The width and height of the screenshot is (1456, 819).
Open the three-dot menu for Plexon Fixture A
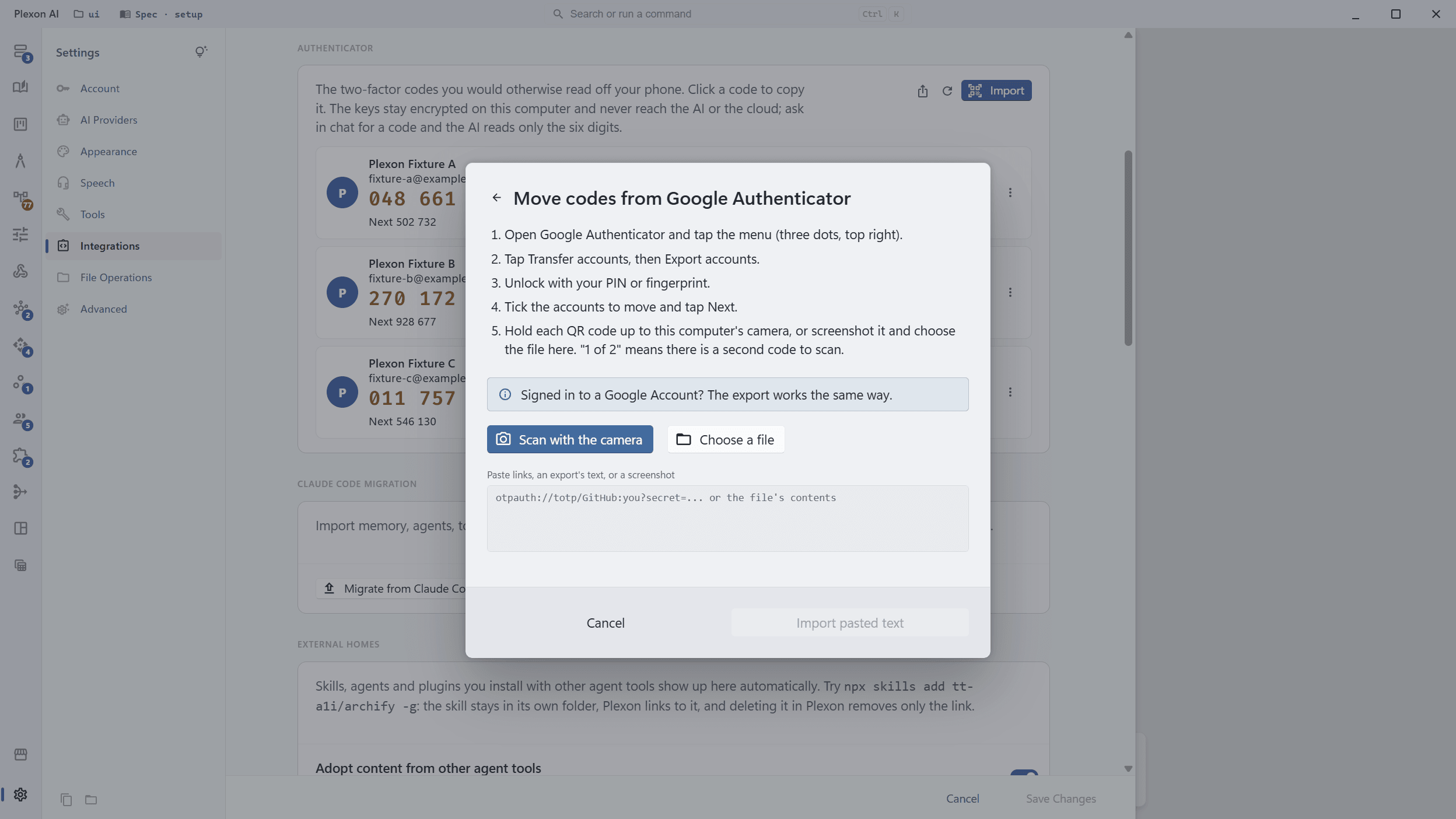click(x=1010, y=192)
